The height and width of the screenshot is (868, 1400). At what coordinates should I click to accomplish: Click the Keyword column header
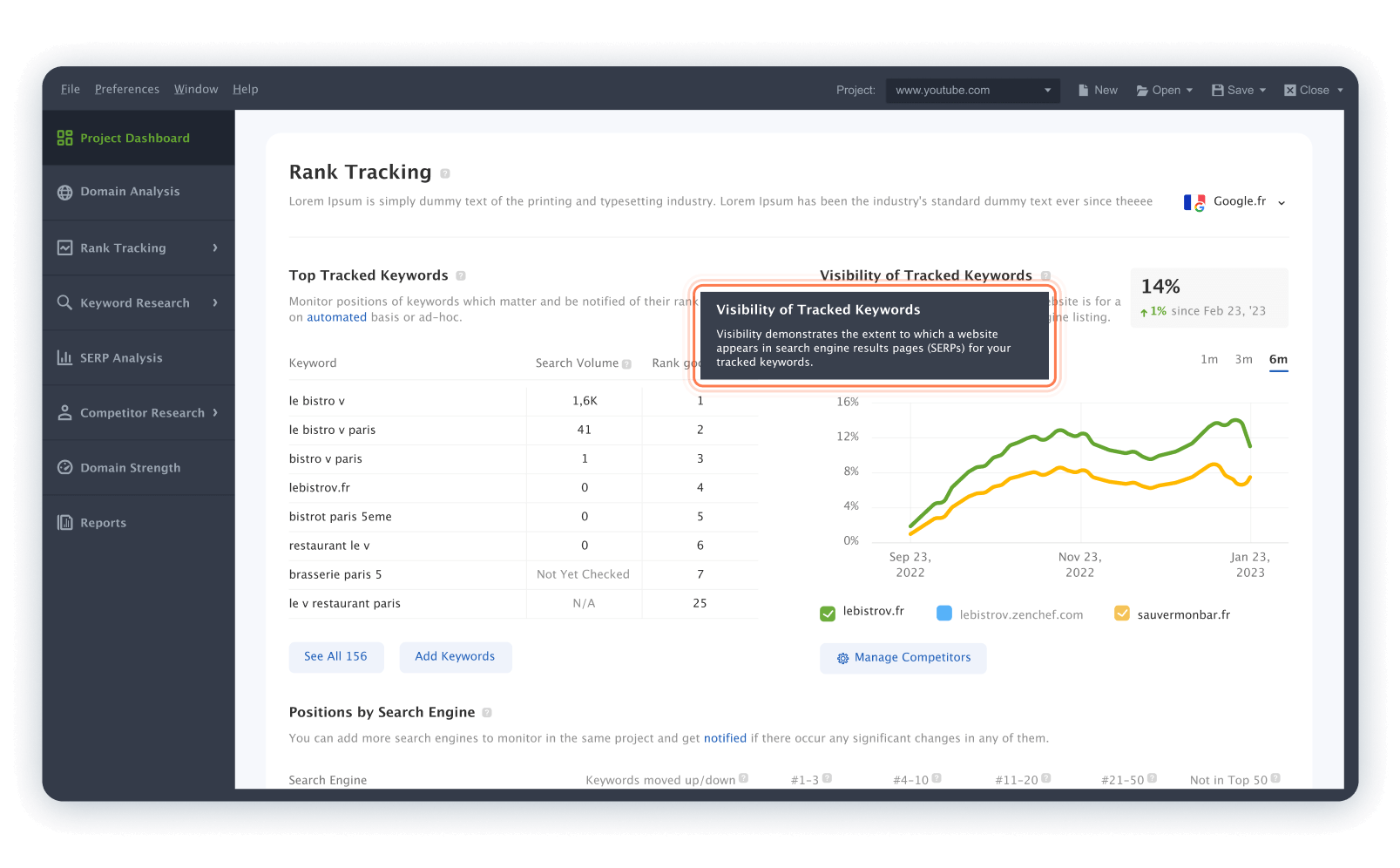(x=313, y=363)
